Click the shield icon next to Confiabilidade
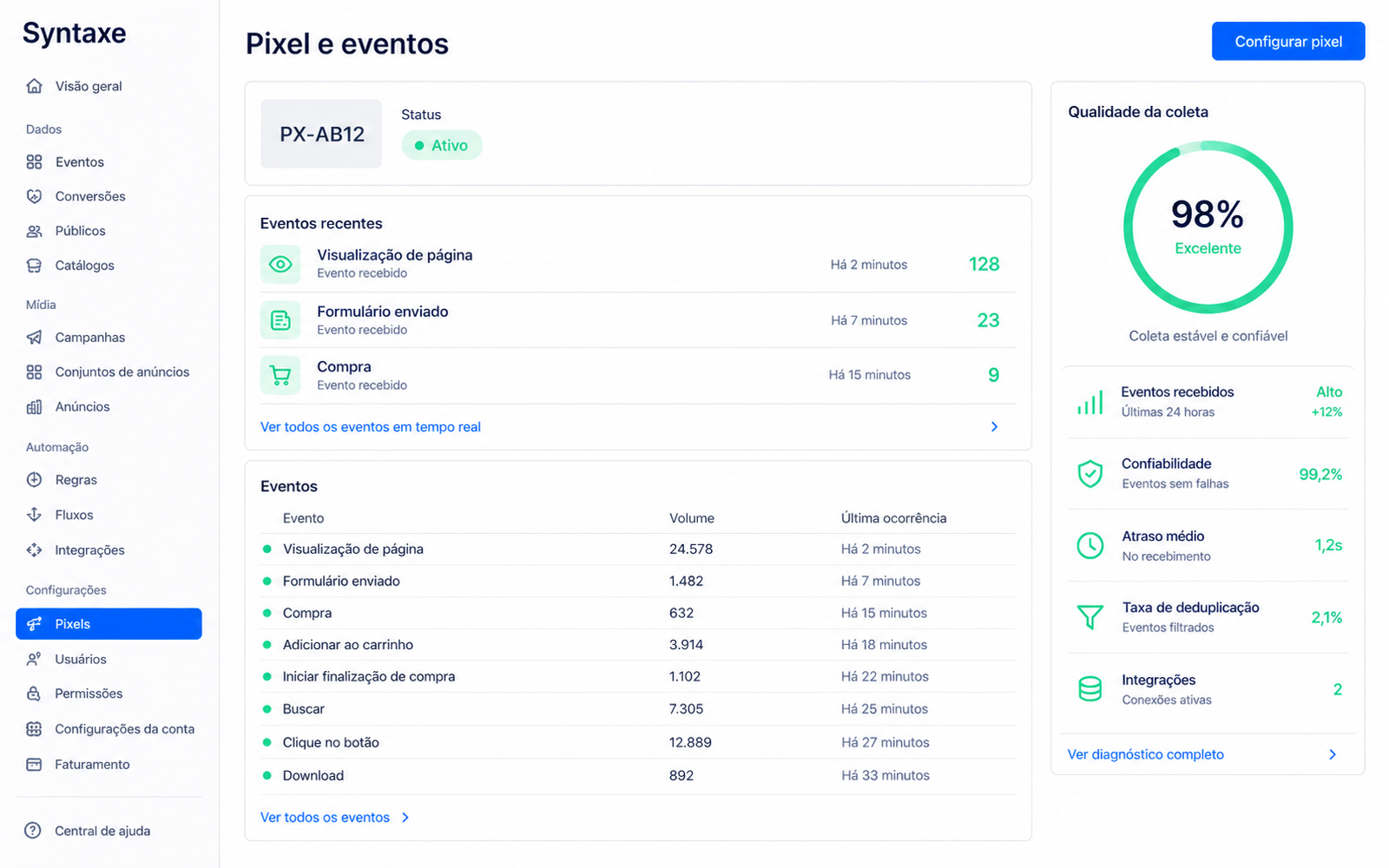 click(x=1089, y=474)
